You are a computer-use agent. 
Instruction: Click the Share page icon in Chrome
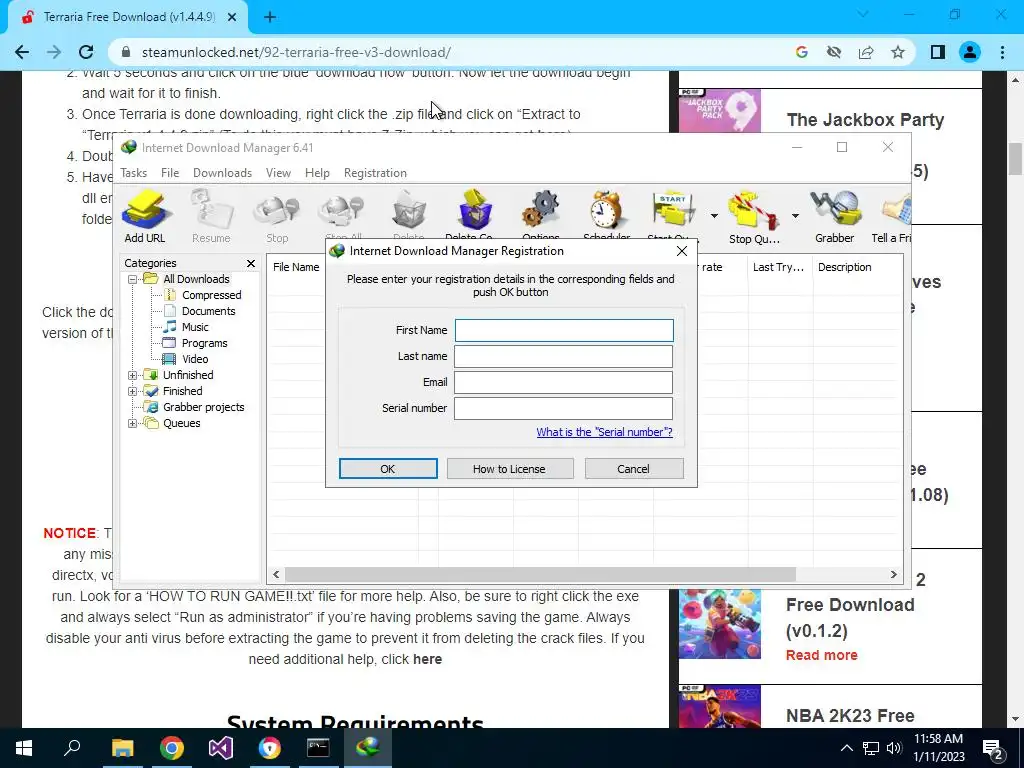tap(866, 52)
